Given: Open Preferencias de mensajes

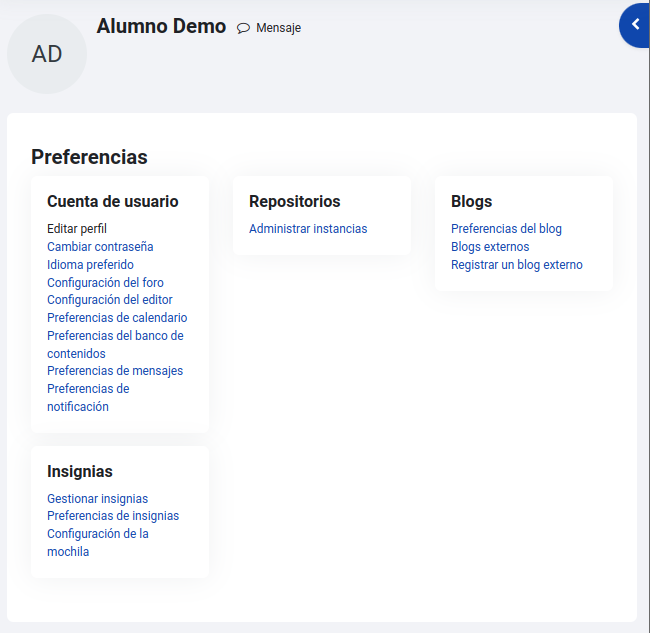Looking at the screenshot, I should (115, 371).
